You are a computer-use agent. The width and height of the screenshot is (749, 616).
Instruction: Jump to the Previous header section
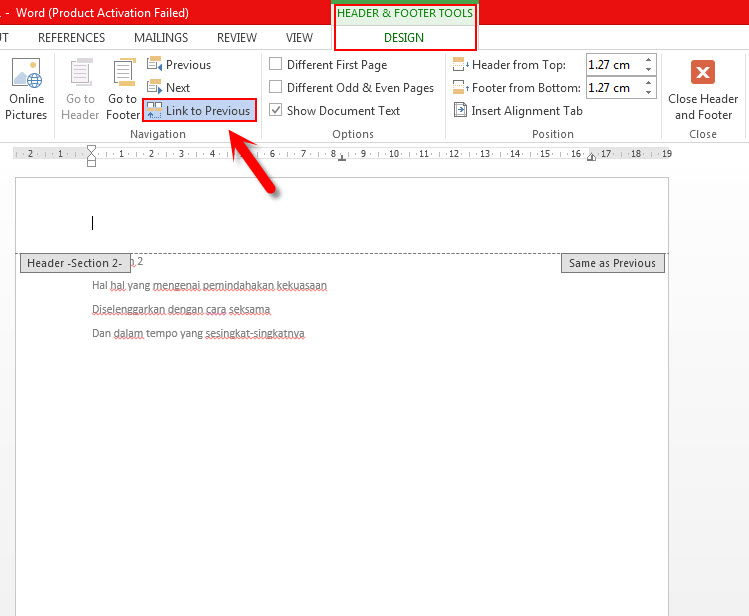(179, 64)
